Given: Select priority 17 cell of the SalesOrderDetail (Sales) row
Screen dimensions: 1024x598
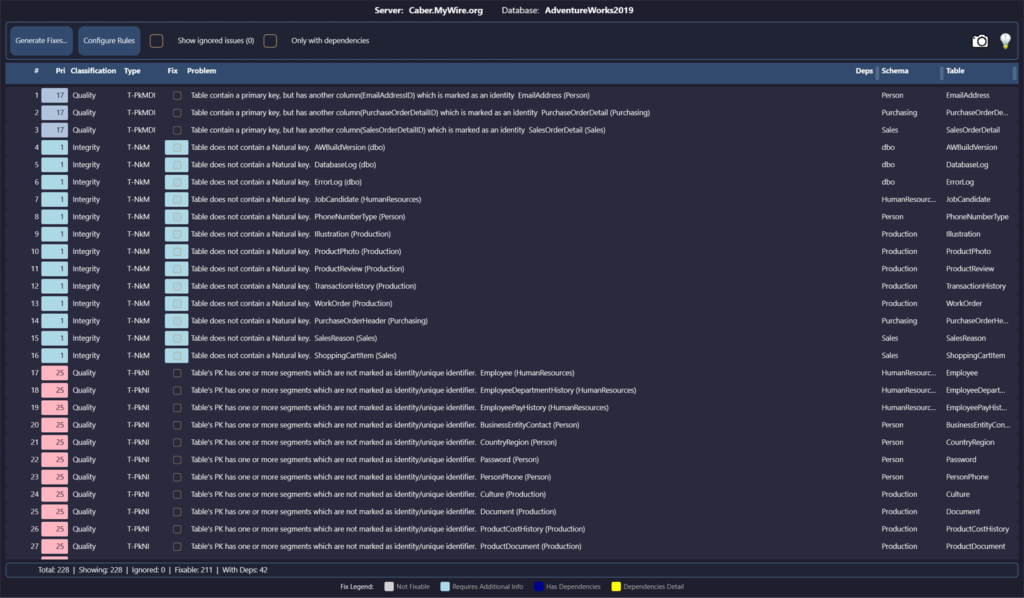Looking at the screenshot, I should point(55,130).
